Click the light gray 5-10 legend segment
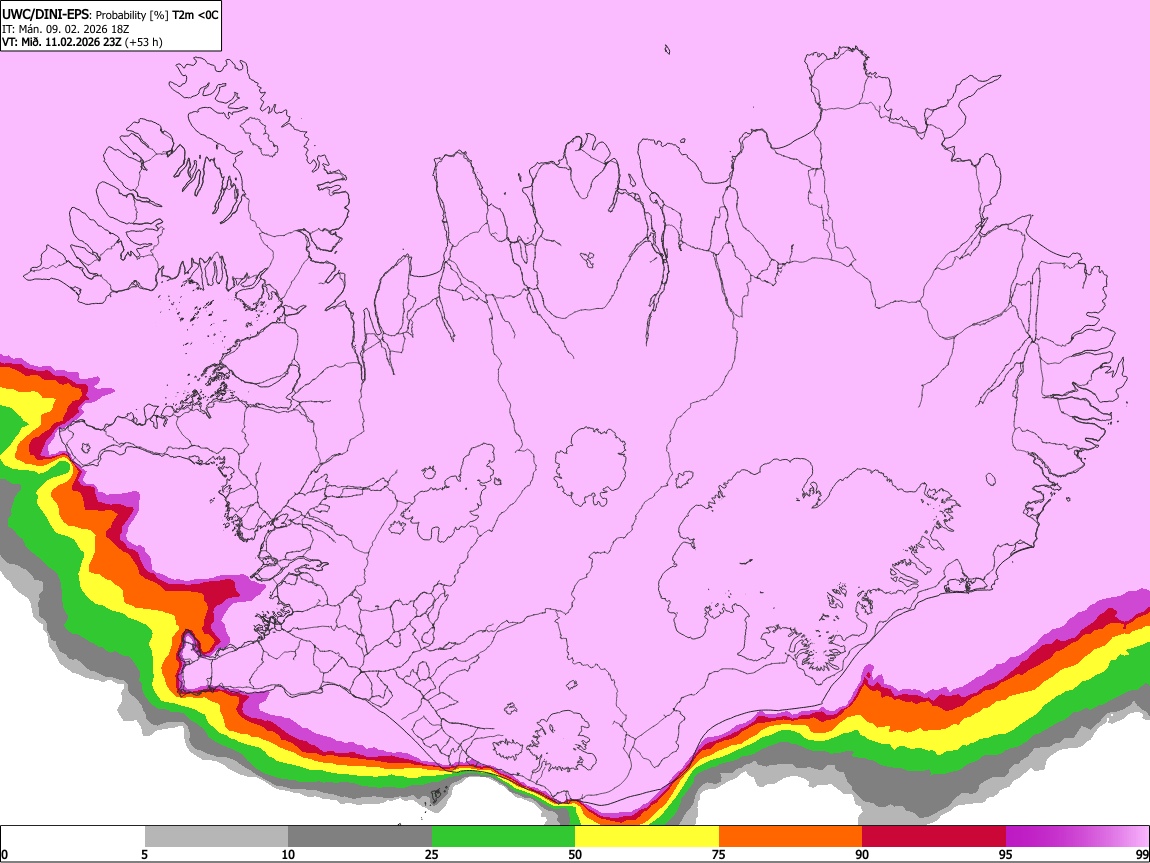This screenshot has width=1150, height=863. tap(216, 836)
